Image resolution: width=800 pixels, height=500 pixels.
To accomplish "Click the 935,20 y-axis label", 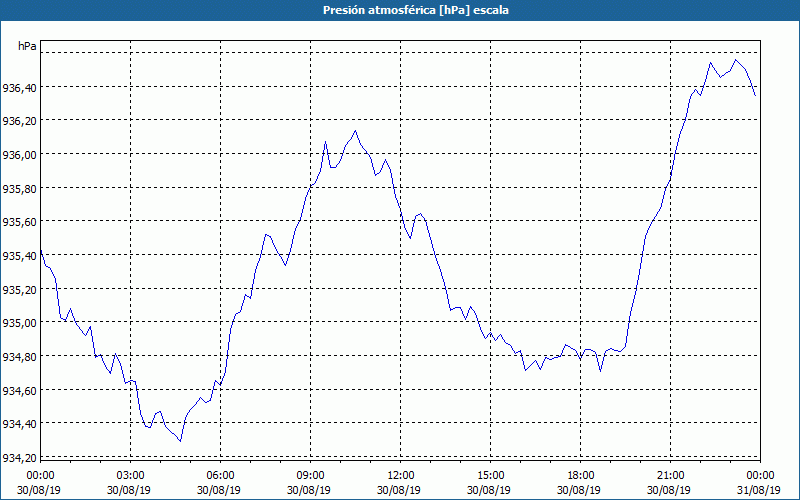I will [x=19, y=290].
